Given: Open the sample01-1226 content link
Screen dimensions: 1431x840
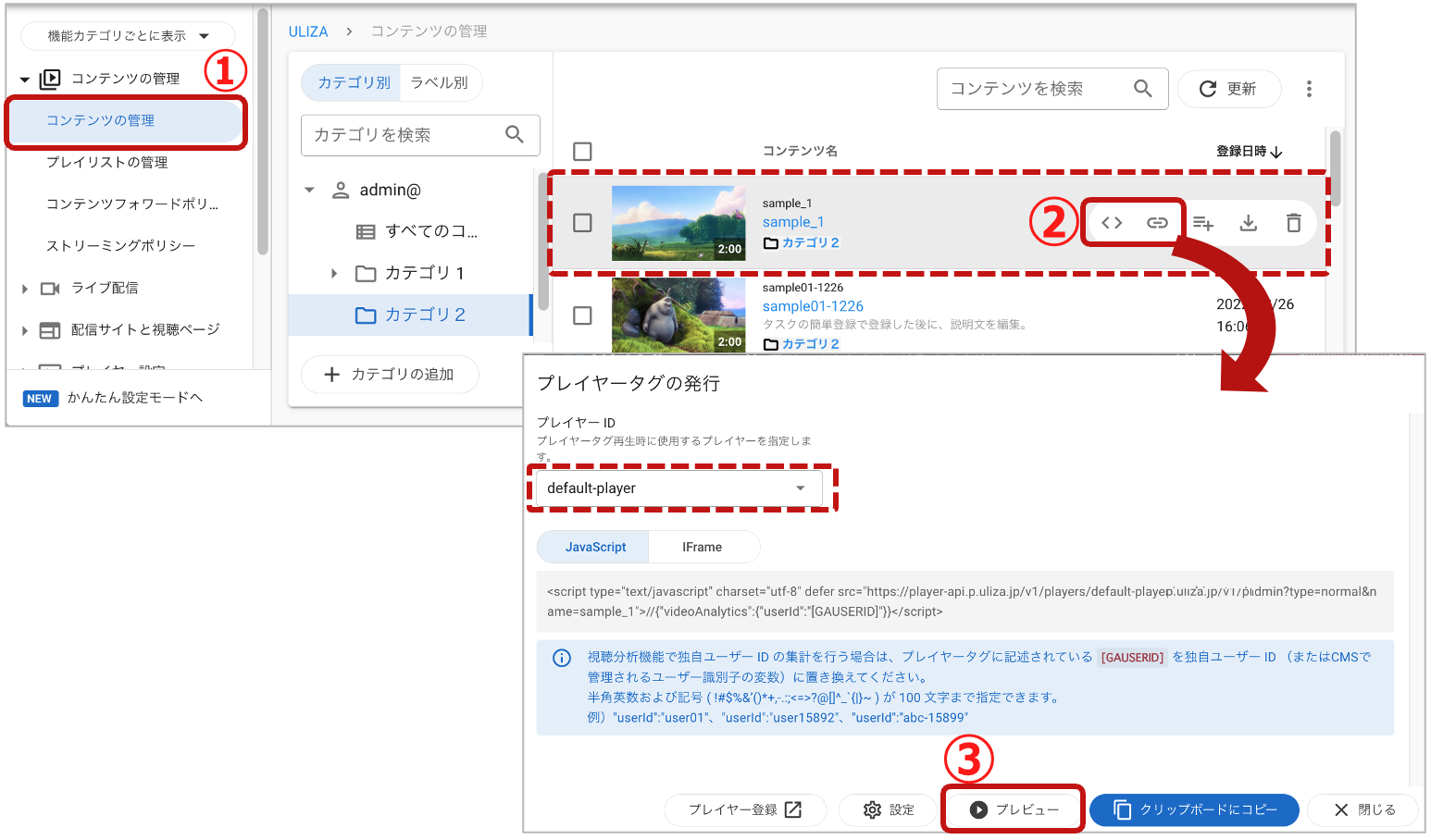Looking at the screenshot, I should 813,306.
